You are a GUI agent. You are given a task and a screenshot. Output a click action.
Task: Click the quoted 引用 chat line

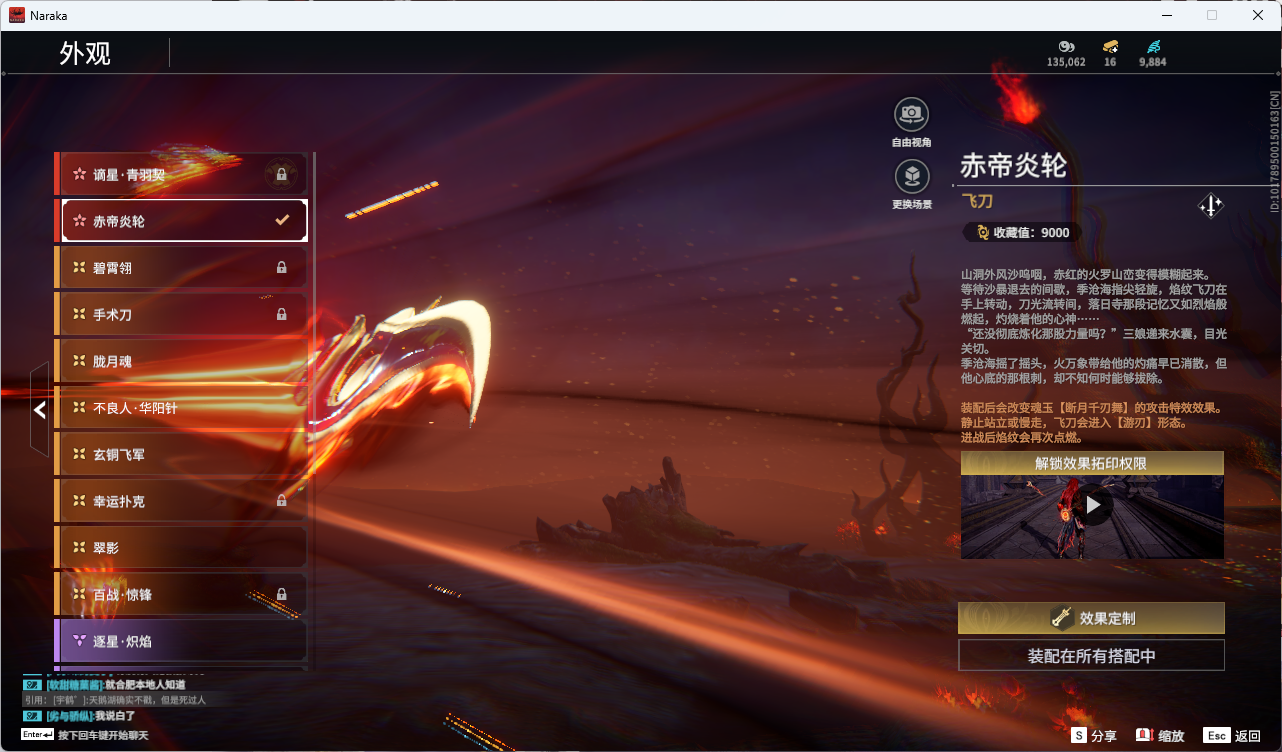(x=114, y=700)
